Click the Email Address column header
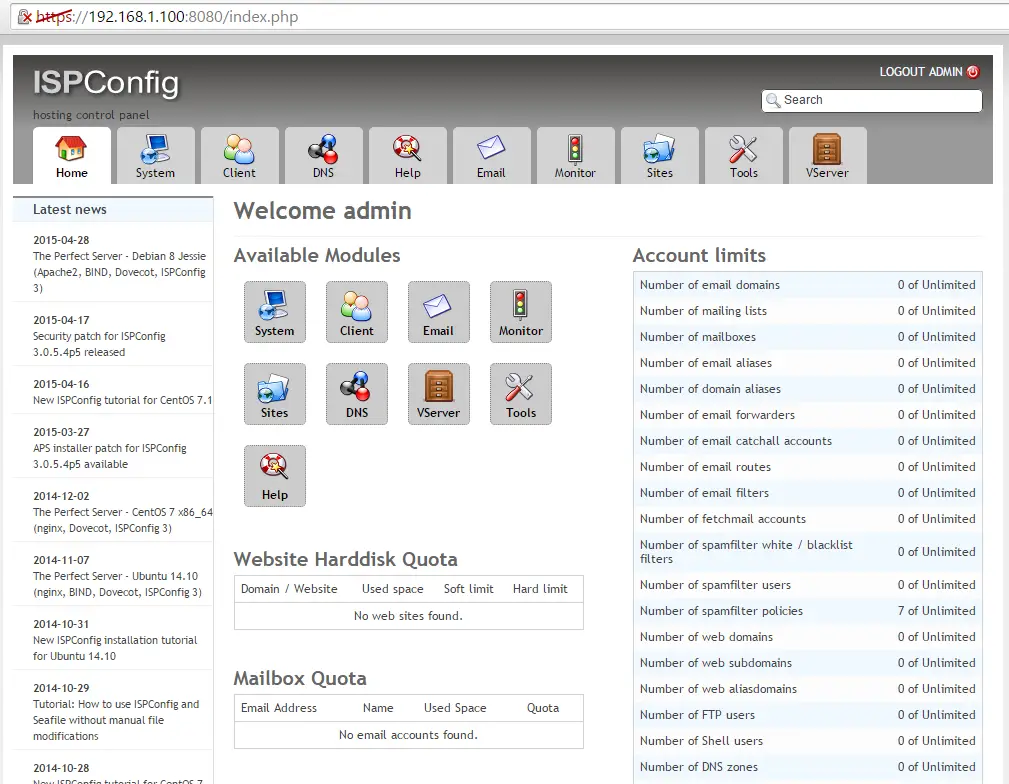The width and height of the screenshot is (1009, 784). click(x=279, y=708)
